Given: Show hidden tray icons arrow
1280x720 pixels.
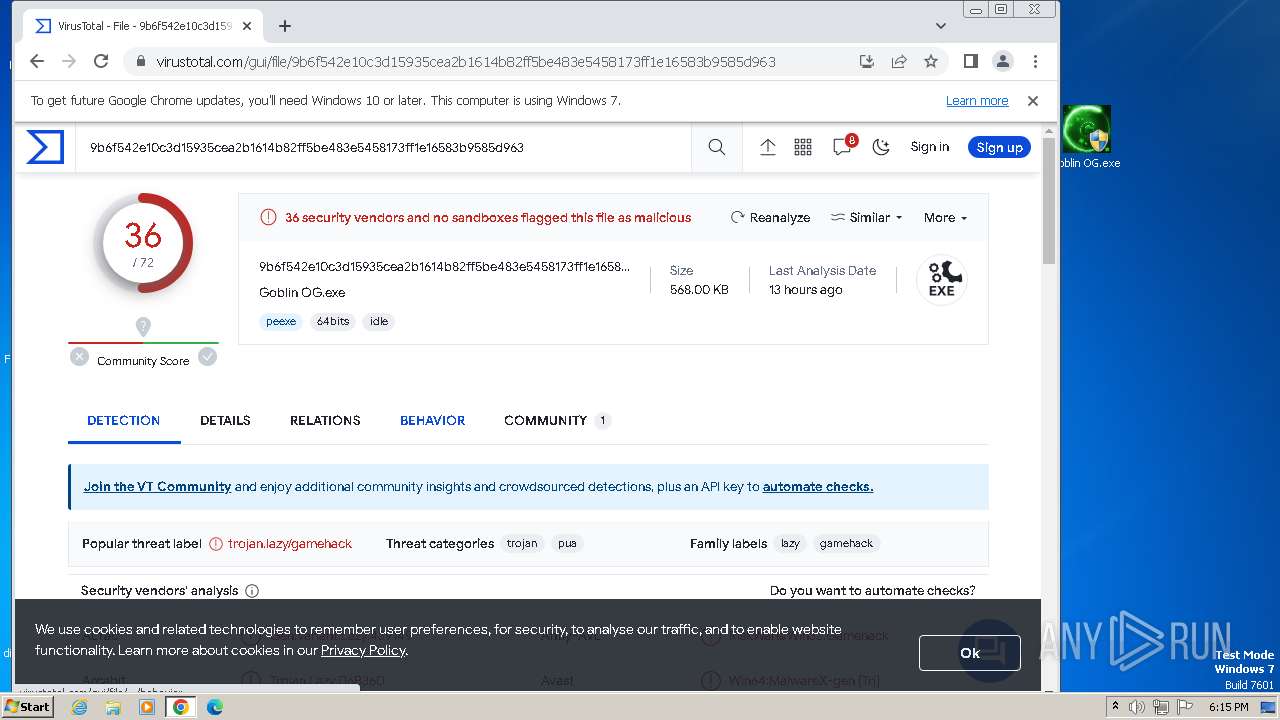Looking at the screenshot, I should [1116, 707].
